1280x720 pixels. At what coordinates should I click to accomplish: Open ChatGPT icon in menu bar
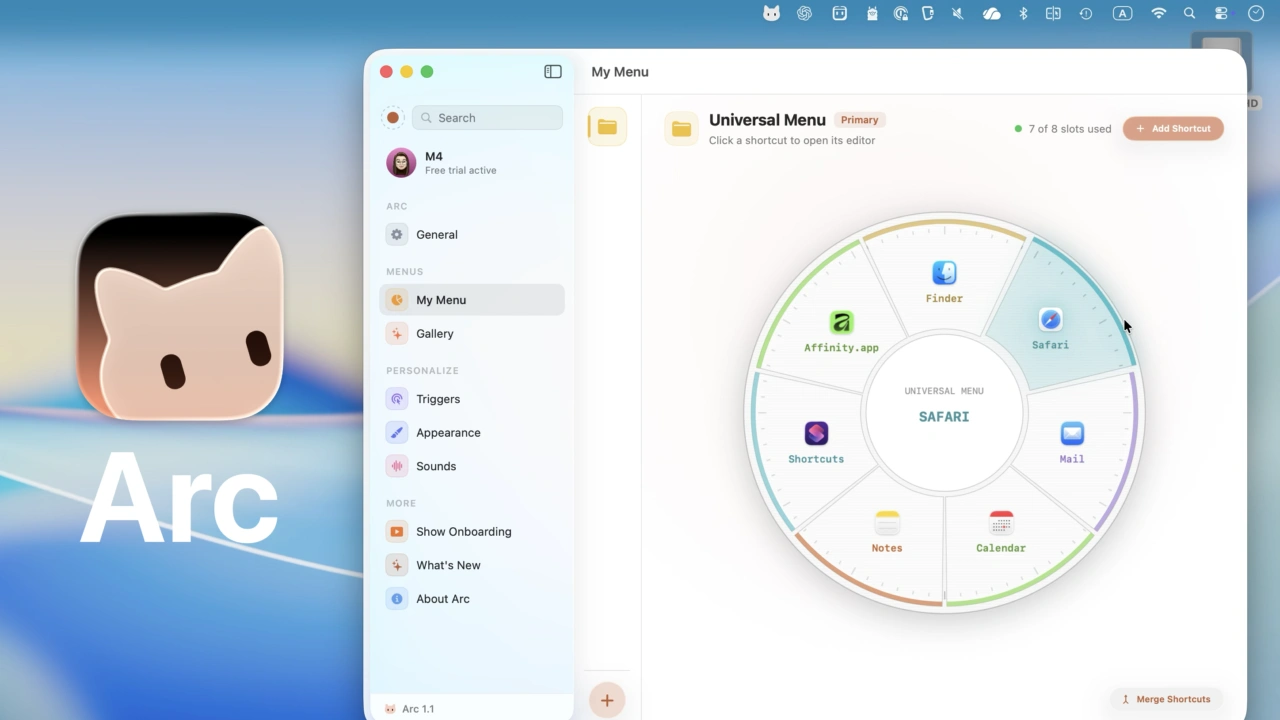804,13
